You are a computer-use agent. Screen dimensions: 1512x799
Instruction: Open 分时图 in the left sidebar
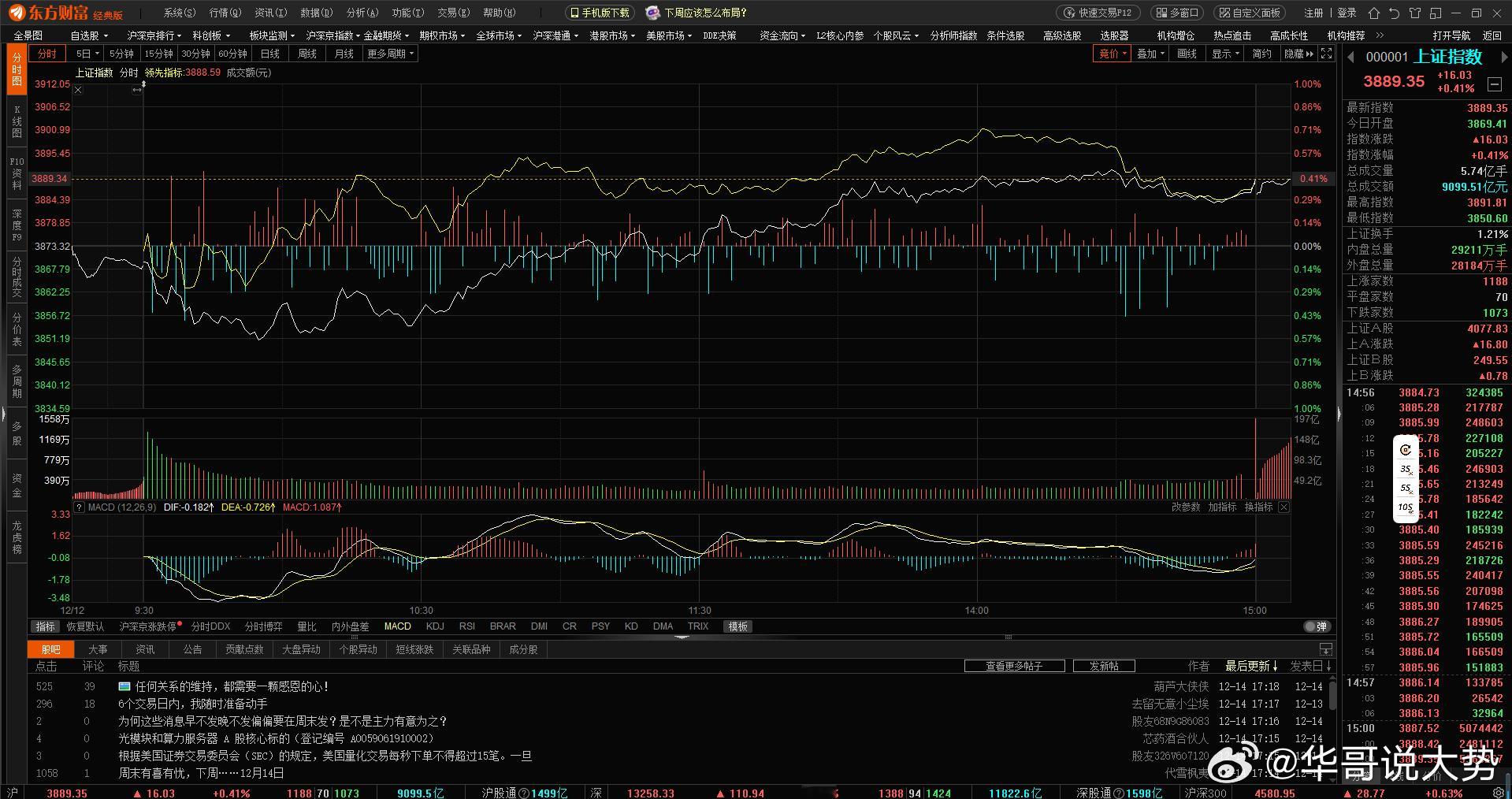point(17,69)
